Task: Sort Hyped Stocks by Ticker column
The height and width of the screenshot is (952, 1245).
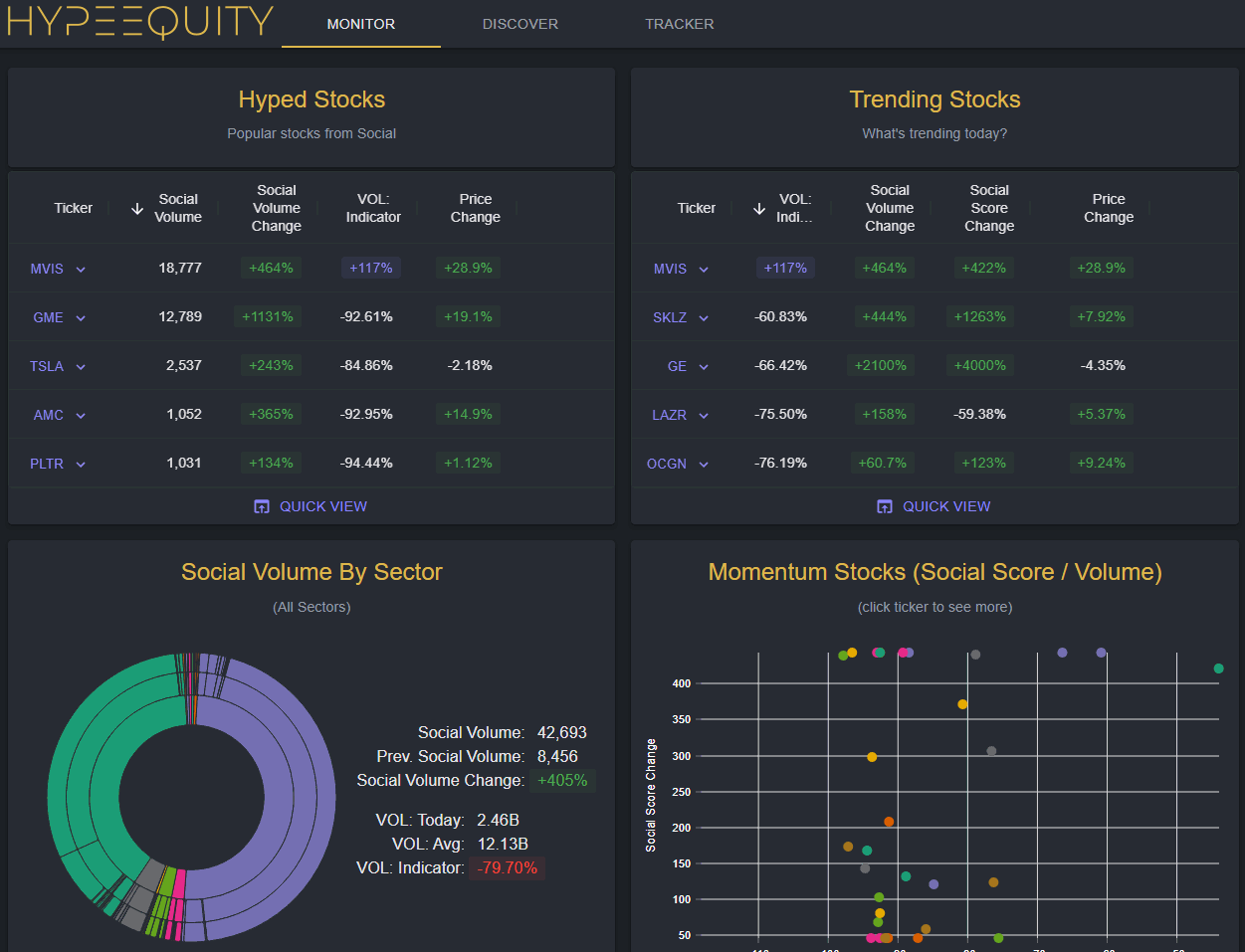Action: pyautogui.click(x=73, y=208)
